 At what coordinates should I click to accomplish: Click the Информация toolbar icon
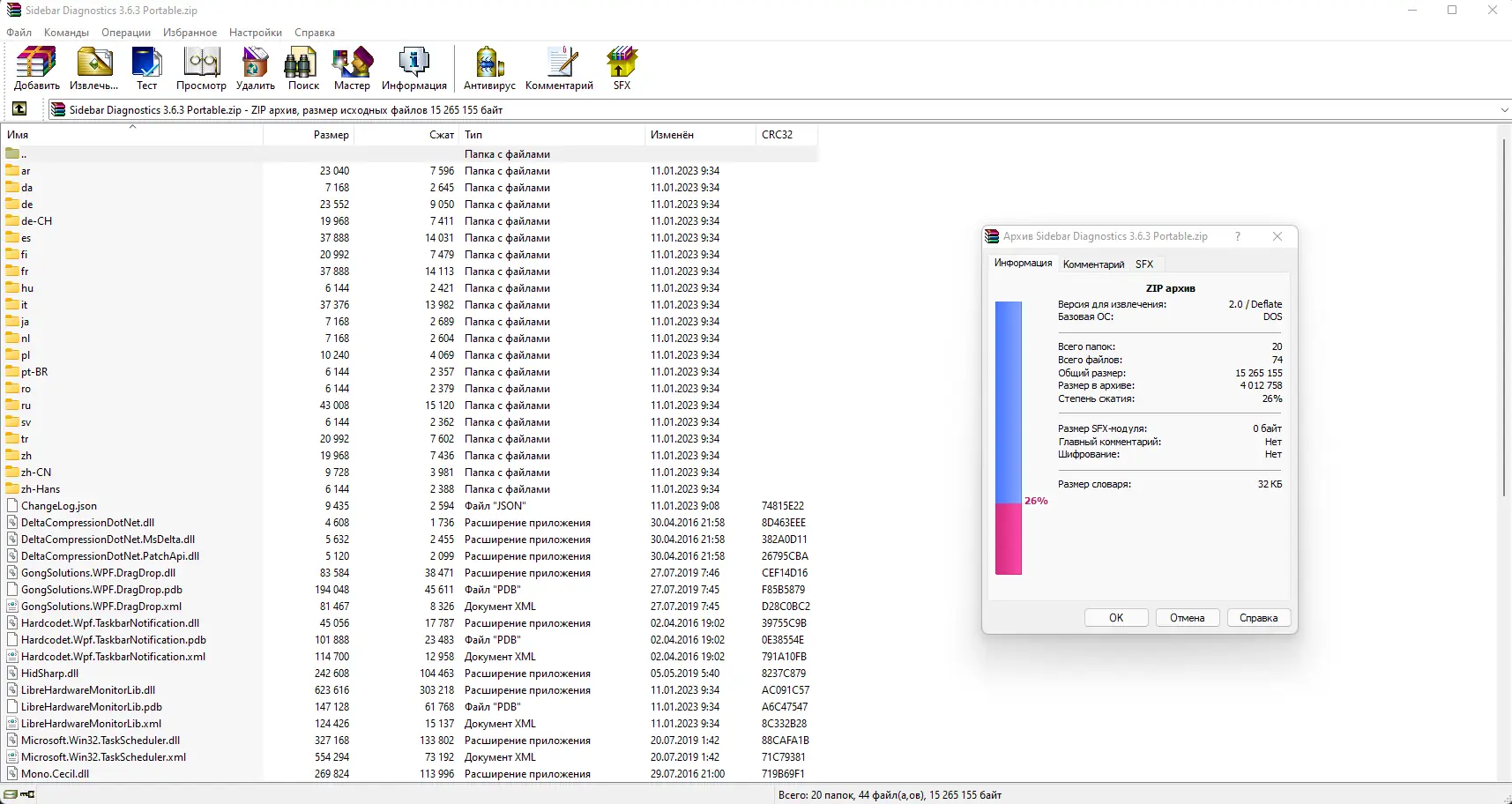tap(413, 63)
